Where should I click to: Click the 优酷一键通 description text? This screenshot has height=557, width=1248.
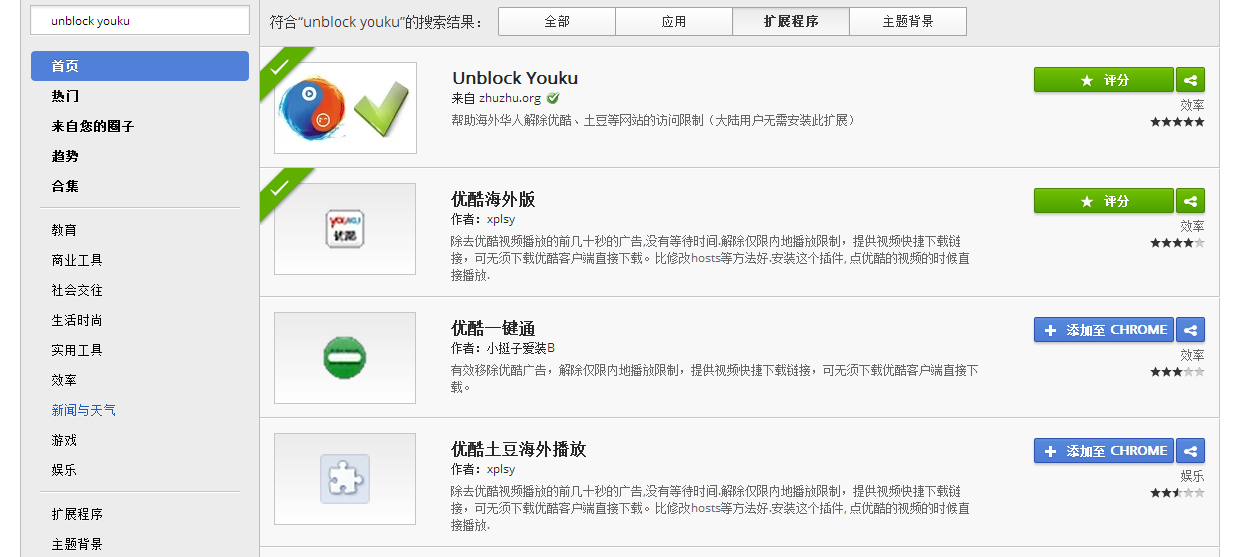[x=714, y=378]
